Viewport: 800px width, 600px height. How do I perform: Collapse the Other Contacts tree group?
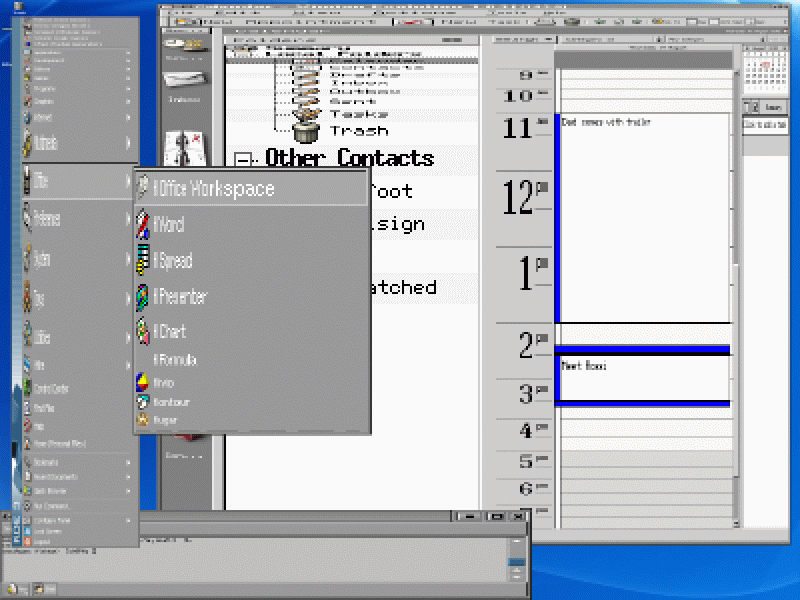pyautogui.click(x=243, y=159)
